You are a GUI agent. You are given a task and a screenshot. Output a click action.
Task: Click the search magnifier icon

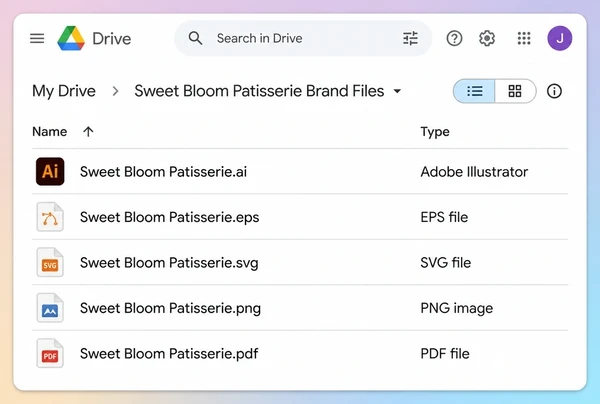(x=195, y=38)
